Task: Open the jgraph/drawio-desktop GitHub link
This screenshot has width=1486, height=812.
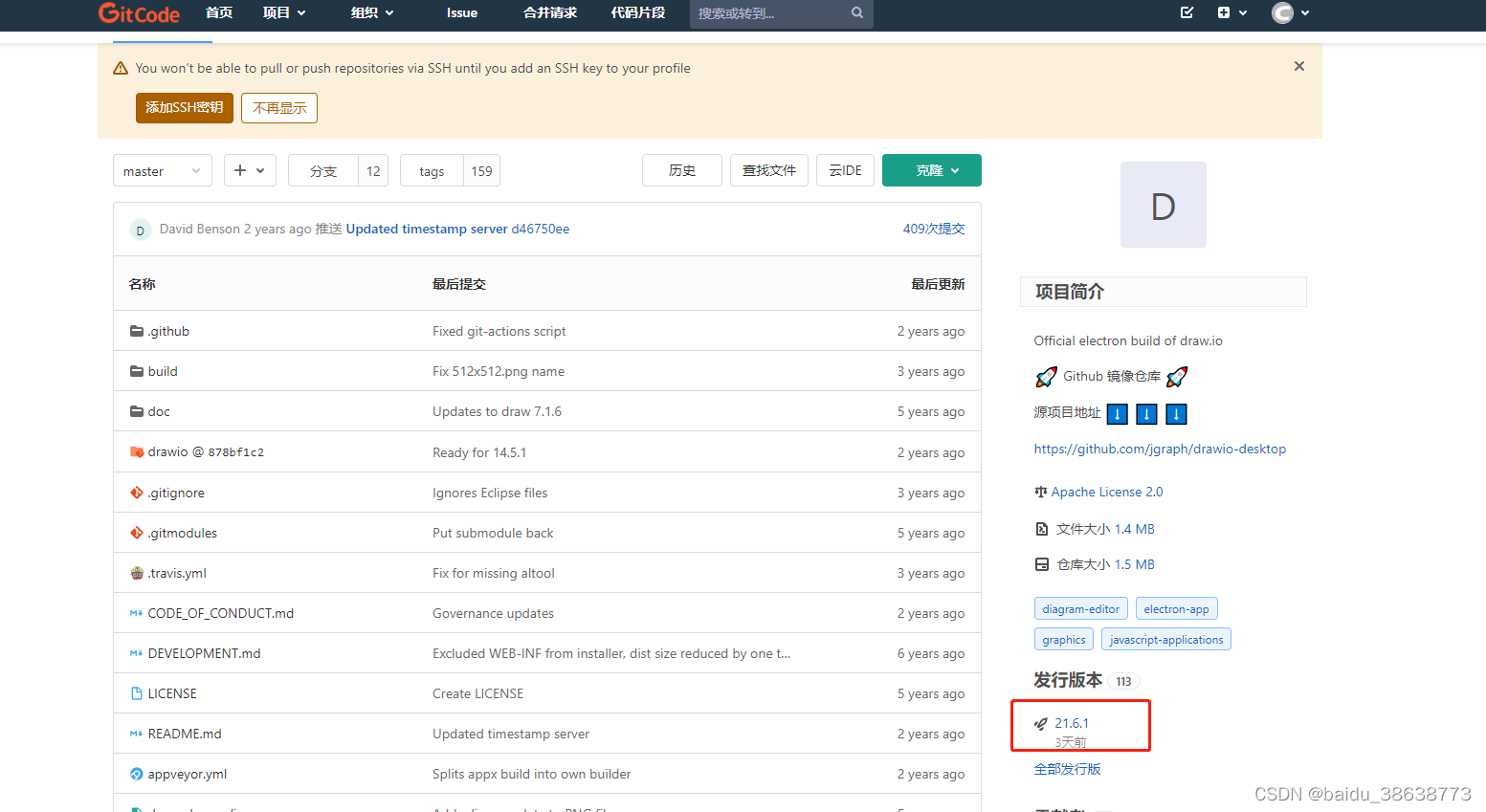Action: point(1160,449)
